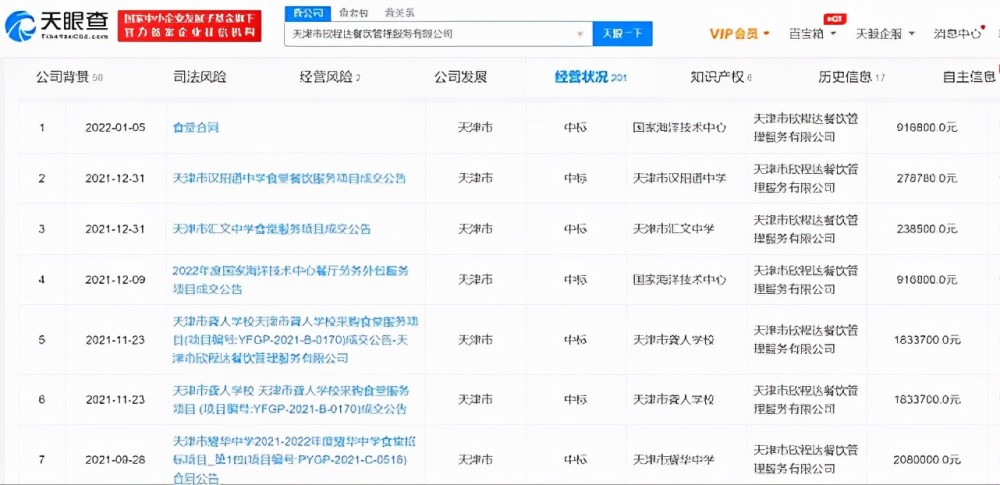Click purchaser 天津市育人学校 in row 5
Screen dimensions: 1000x485
(673, 340)
